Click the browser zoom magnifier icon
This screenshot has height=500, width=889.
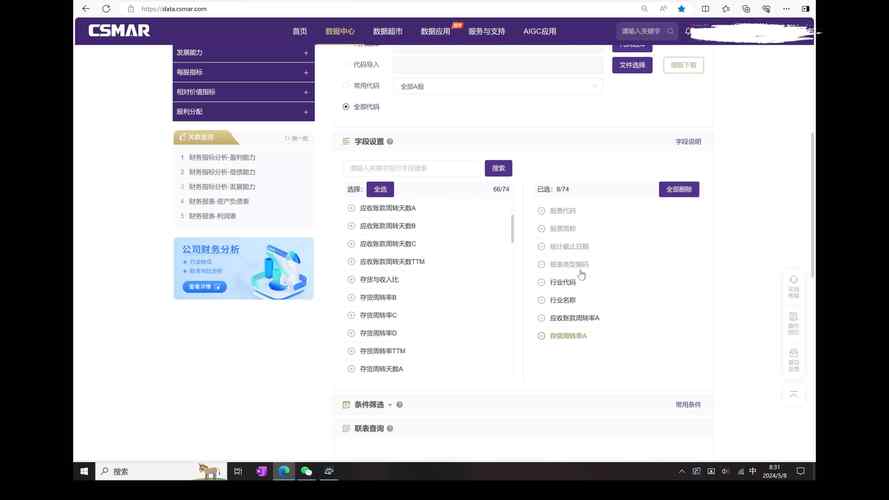click(644, 9)
